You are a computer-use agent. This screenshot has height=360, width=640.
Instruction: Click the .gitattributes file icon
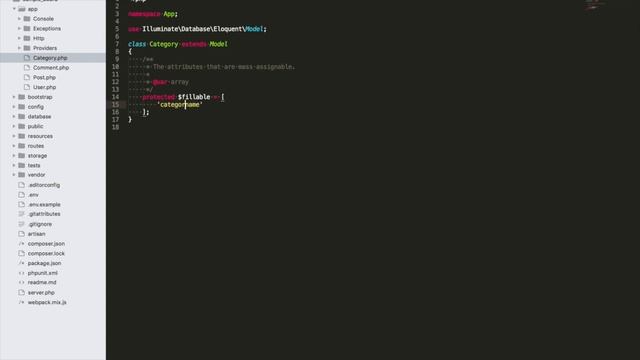click(22, 214)
